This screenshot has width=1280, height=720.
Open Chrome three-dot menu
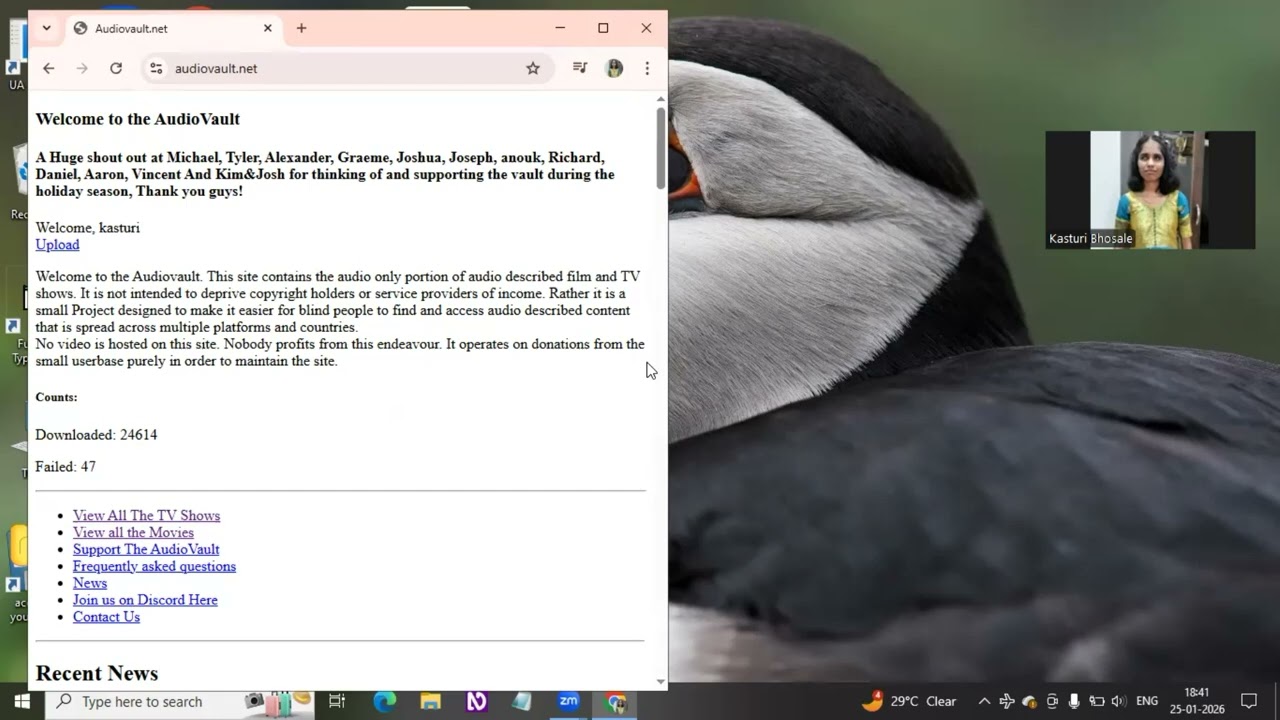(x=647, y=68)
